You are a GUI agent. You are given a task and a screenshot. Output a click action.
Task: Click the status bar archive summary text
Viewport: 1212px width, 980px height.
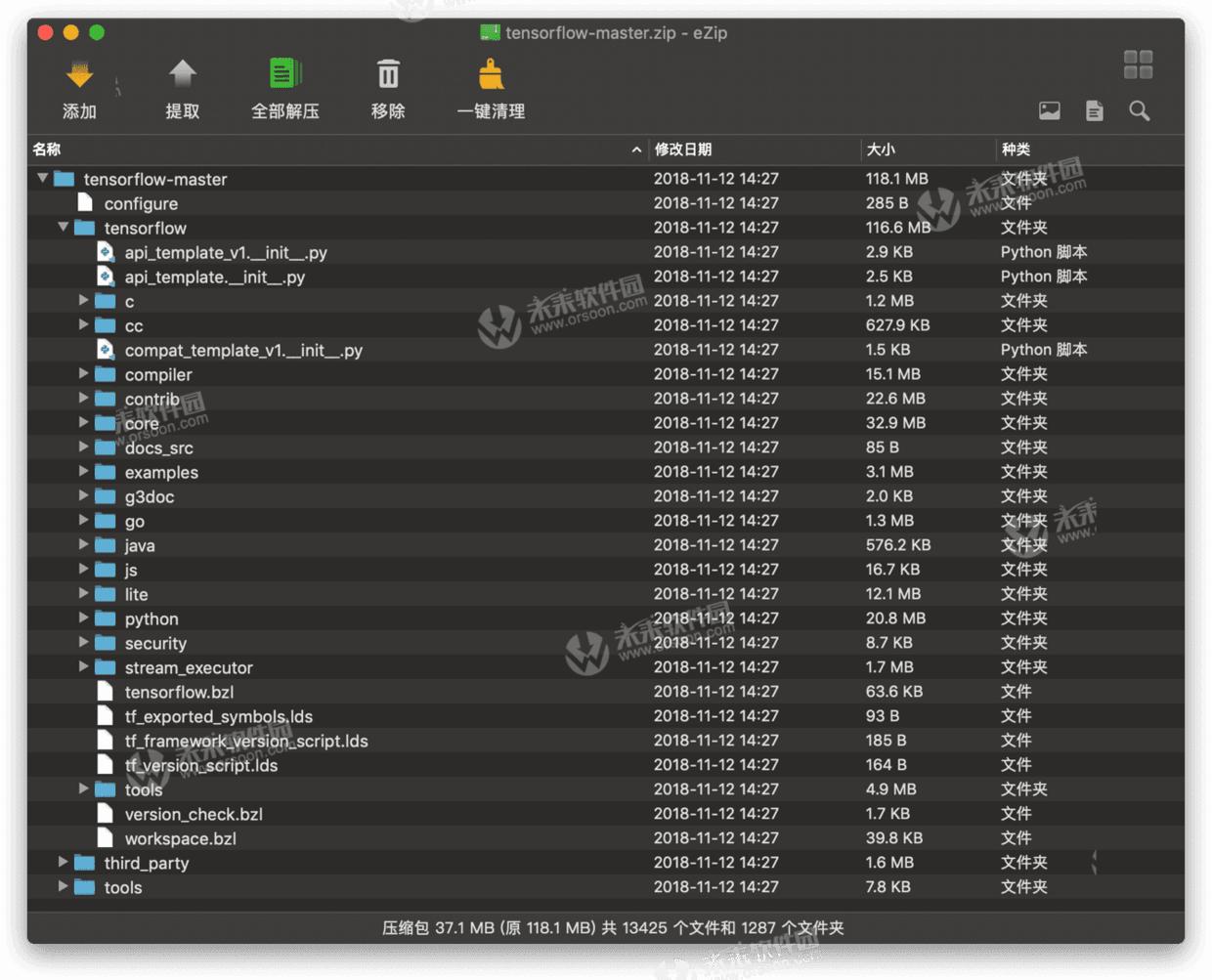(x=613, y=927)
